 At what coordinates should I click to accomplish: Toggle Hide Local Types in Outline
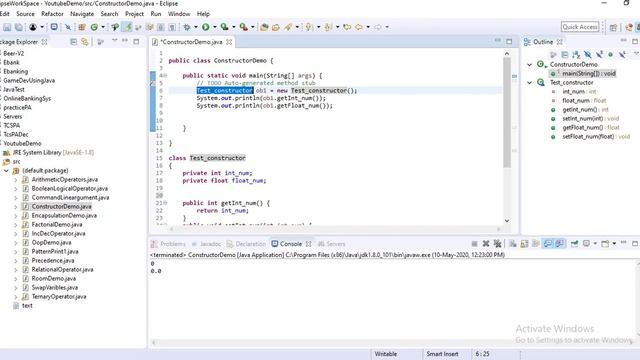click(622, 54)
